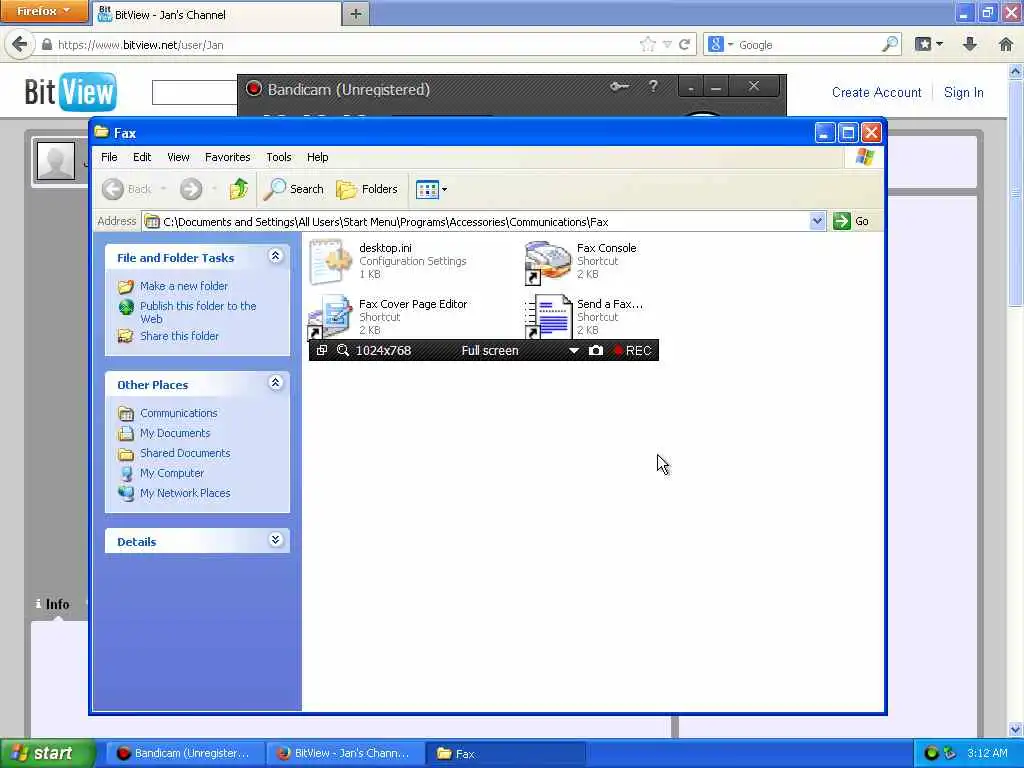Click the Search toolbar button
The width and height of the screenshot is (1024, 768).
point(293,189)
